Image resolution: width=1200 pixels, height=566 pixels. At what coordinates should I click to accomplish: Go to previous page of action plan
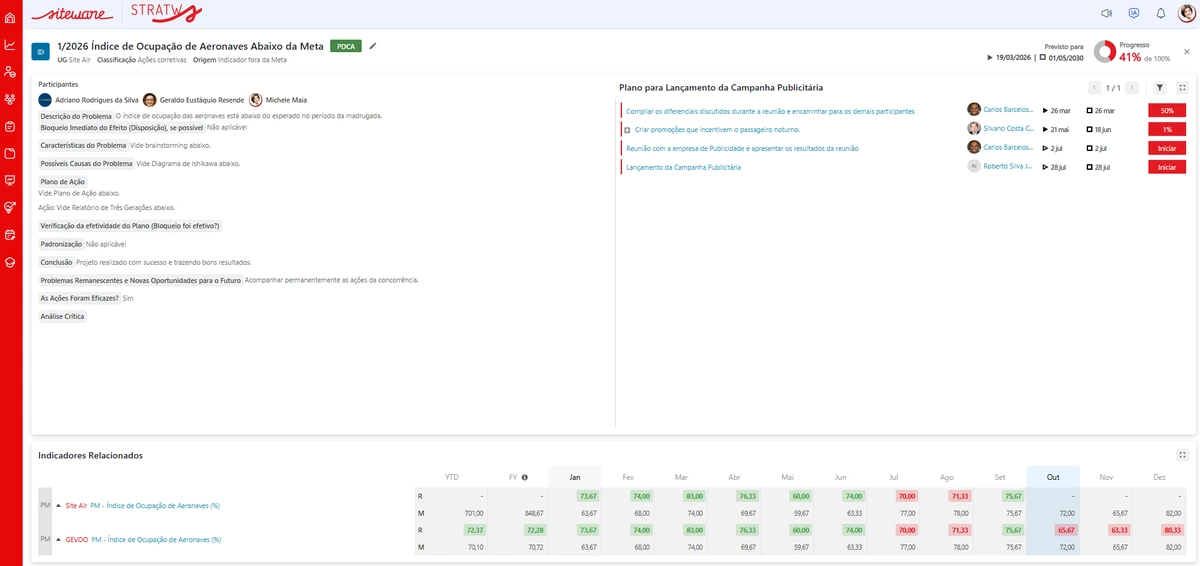(x=1095, y=88)
